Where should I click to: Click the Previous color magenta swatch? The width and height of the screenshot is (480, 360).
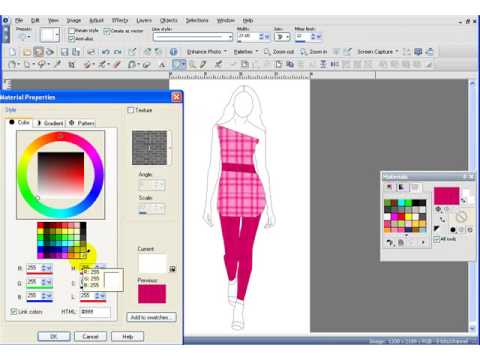click(152, 294)
